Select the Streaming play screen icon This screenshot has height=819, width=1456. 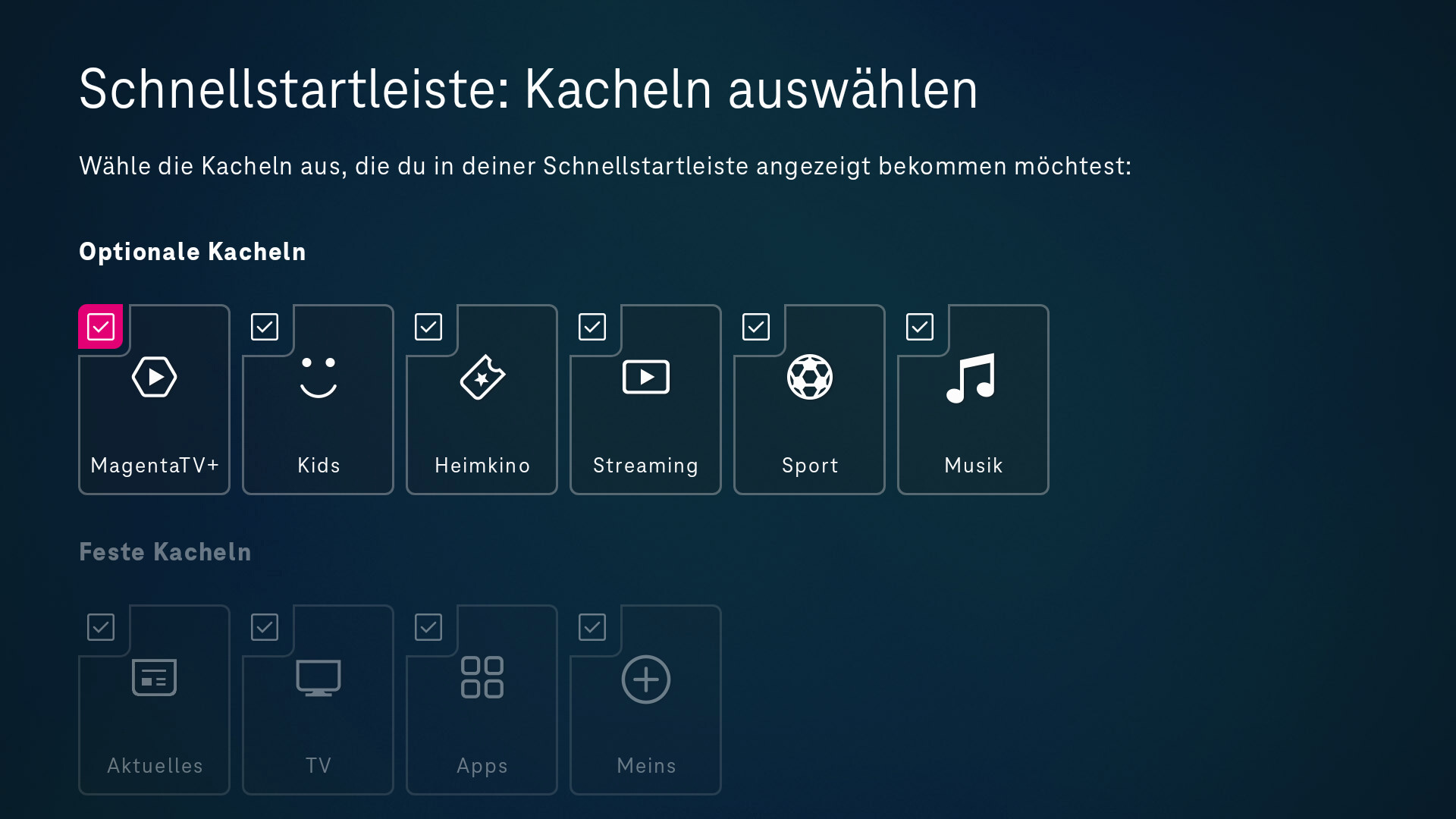click(645, 377)
